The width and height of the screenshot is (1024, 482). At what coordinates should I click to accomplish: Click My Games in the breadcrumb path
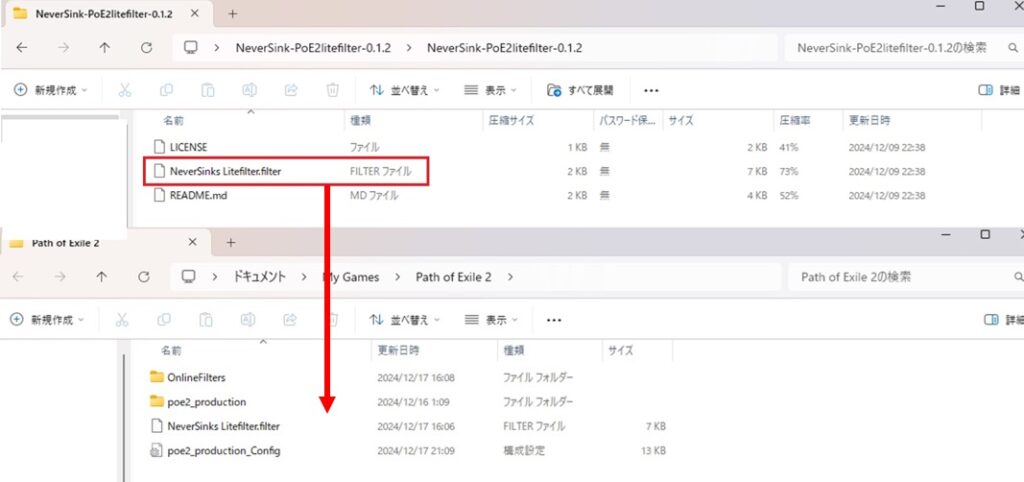[x=352, y=277]
